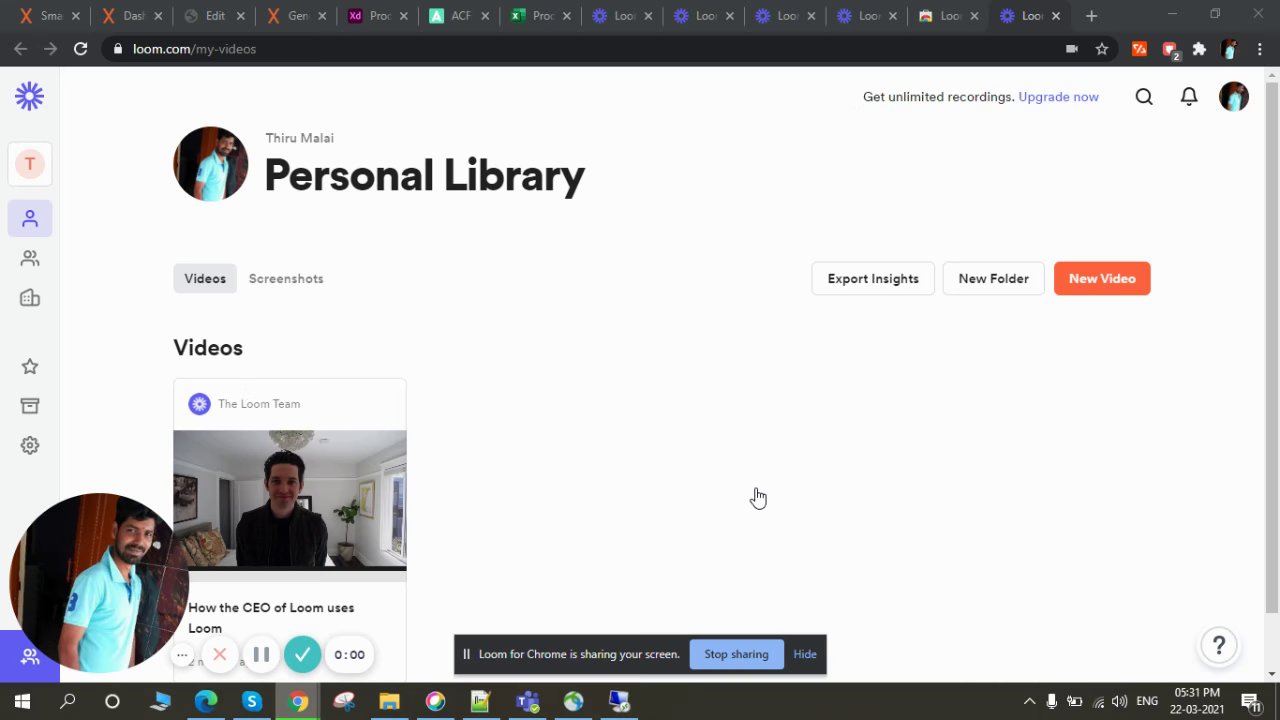Click the orange toolbar extension with a slash

1139,49
